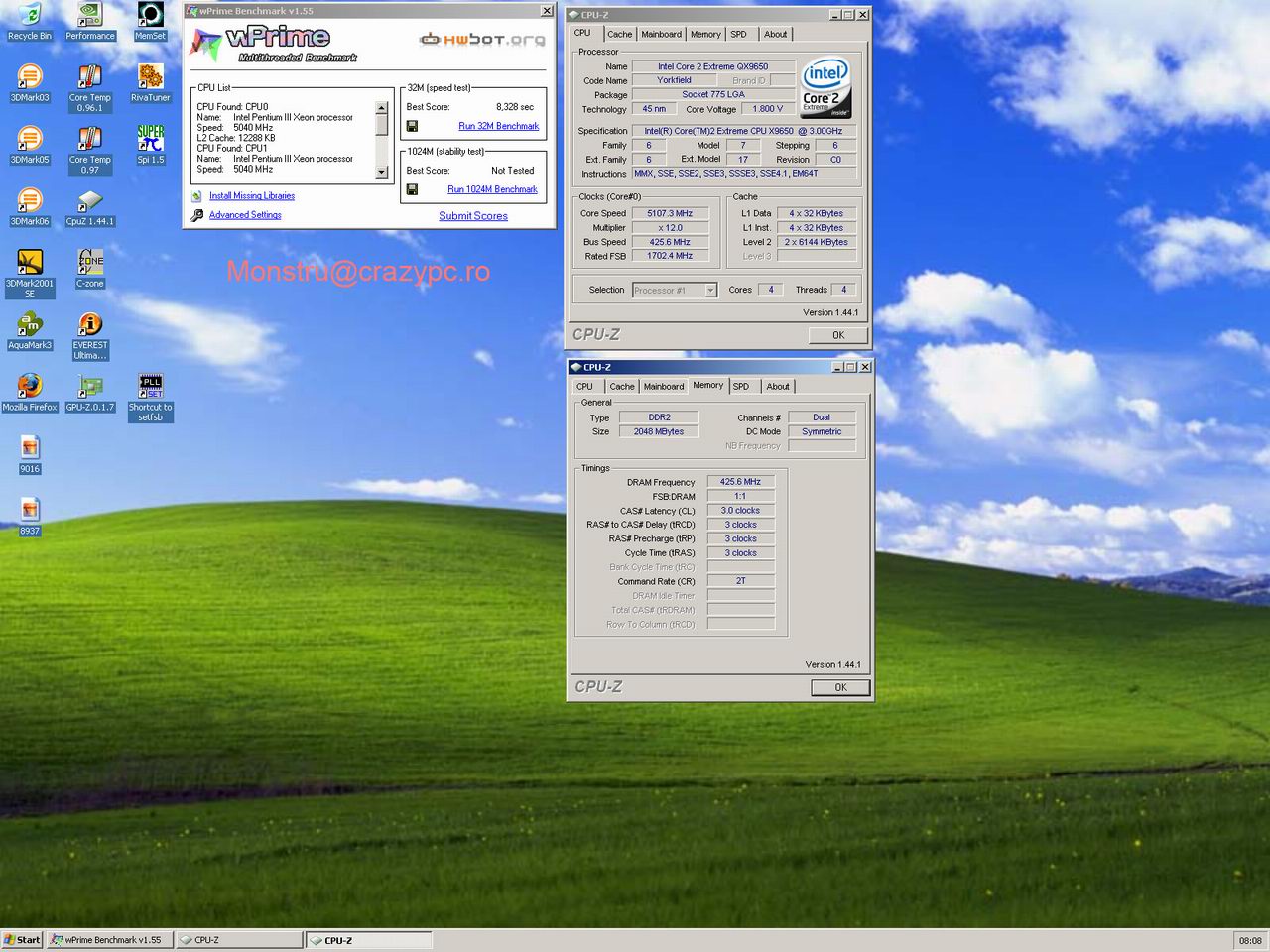Click the Submit Scores link

pyautogui.click(x=473, y=216)
